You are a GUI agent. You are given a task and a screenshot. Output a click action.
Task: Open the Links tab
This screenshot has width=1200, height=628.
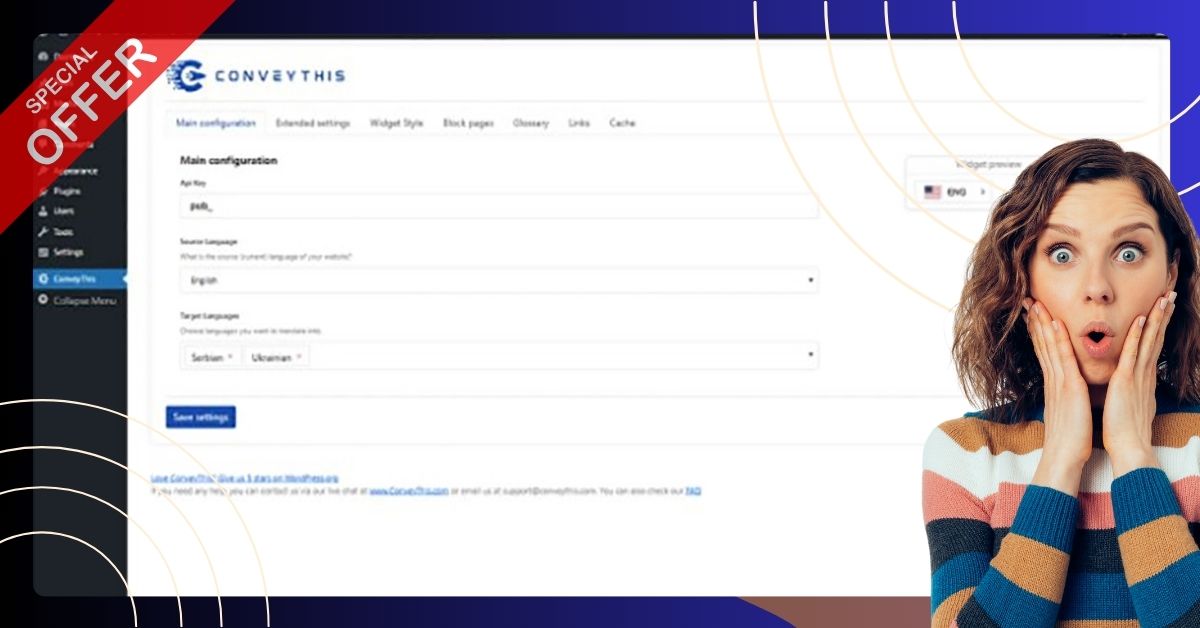pyautogui.click(x=579, y=123)
